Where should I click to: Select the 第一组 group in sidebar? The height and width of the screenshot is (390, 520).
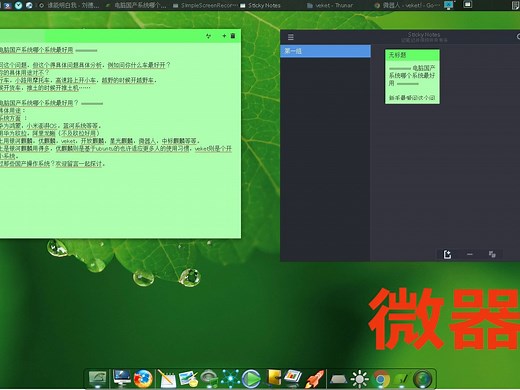(x=325, y=51)
